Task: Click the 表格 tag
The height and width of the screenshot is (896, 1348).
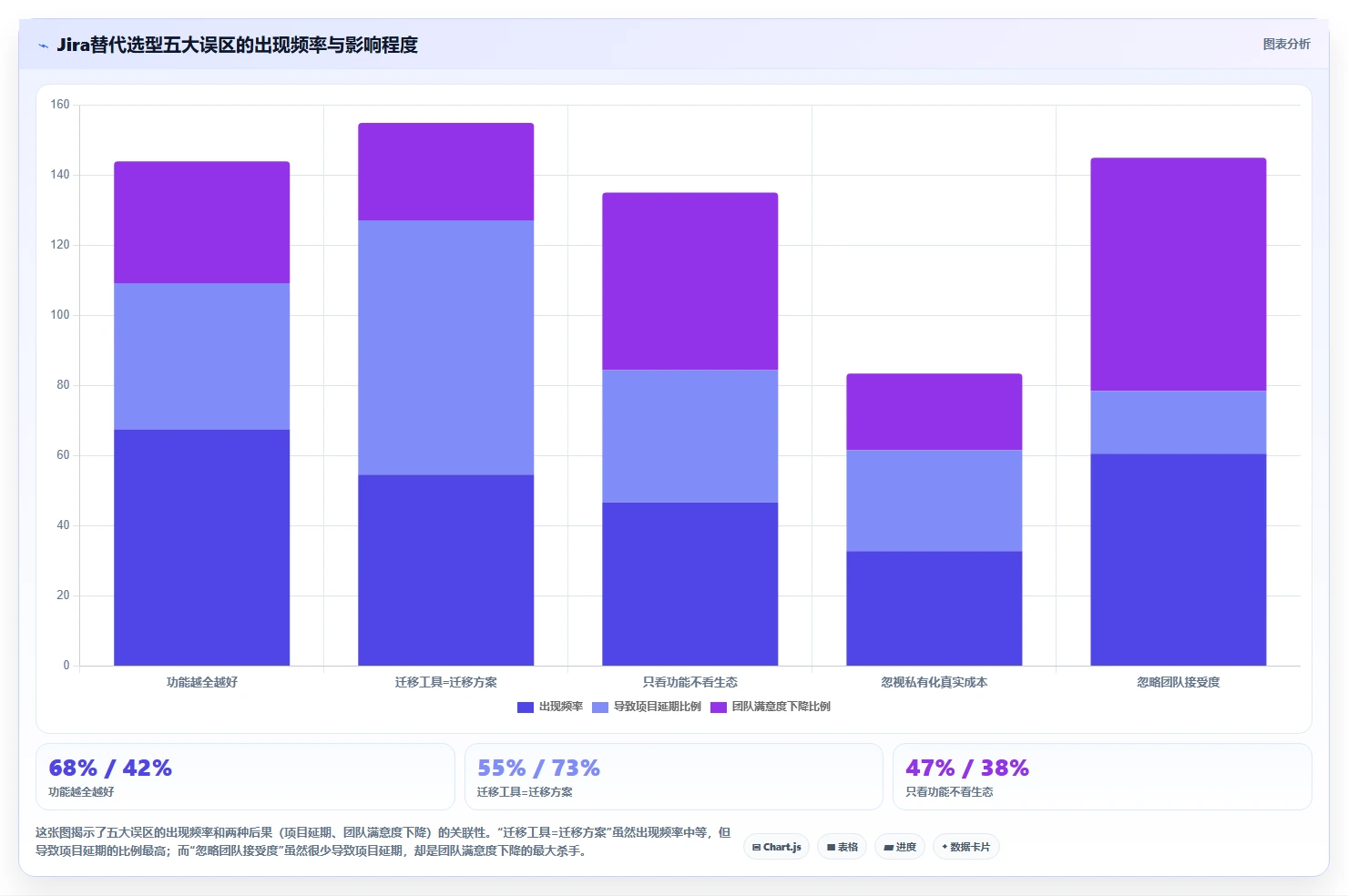Action: [842, 847]
